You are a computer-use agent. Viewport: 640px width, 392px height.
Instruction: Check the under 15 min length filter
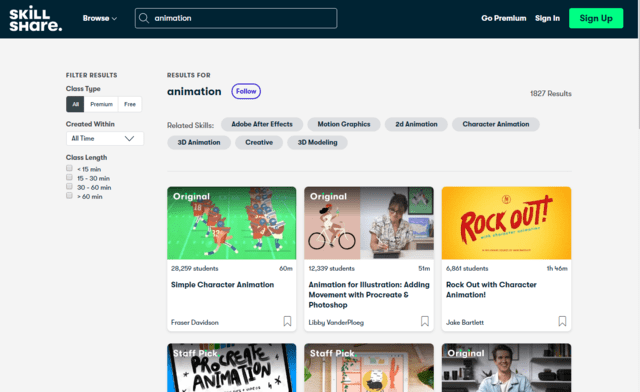[69, 168]
